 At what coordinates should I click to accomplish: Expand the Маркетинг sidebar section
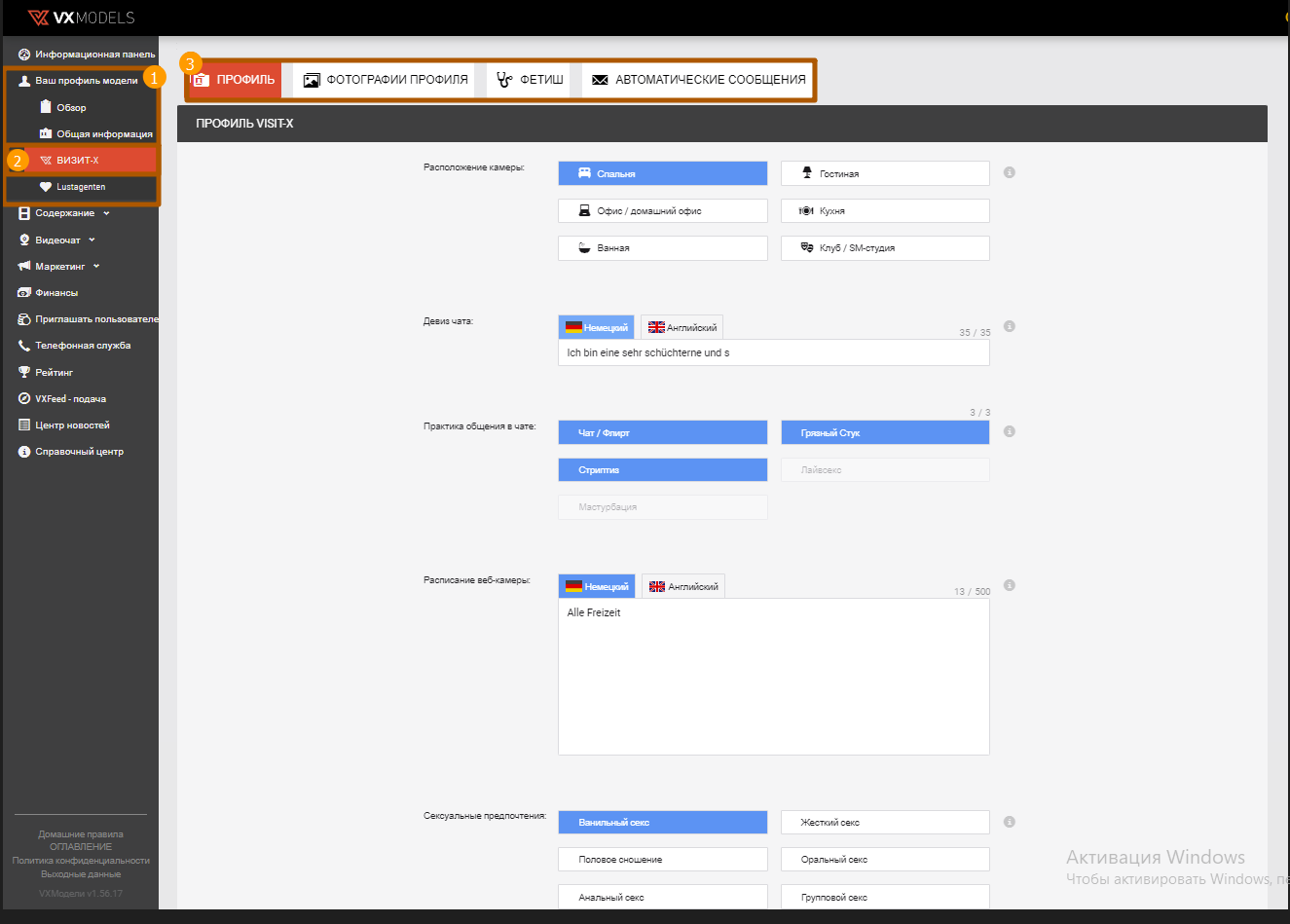[x=60, y=267]
